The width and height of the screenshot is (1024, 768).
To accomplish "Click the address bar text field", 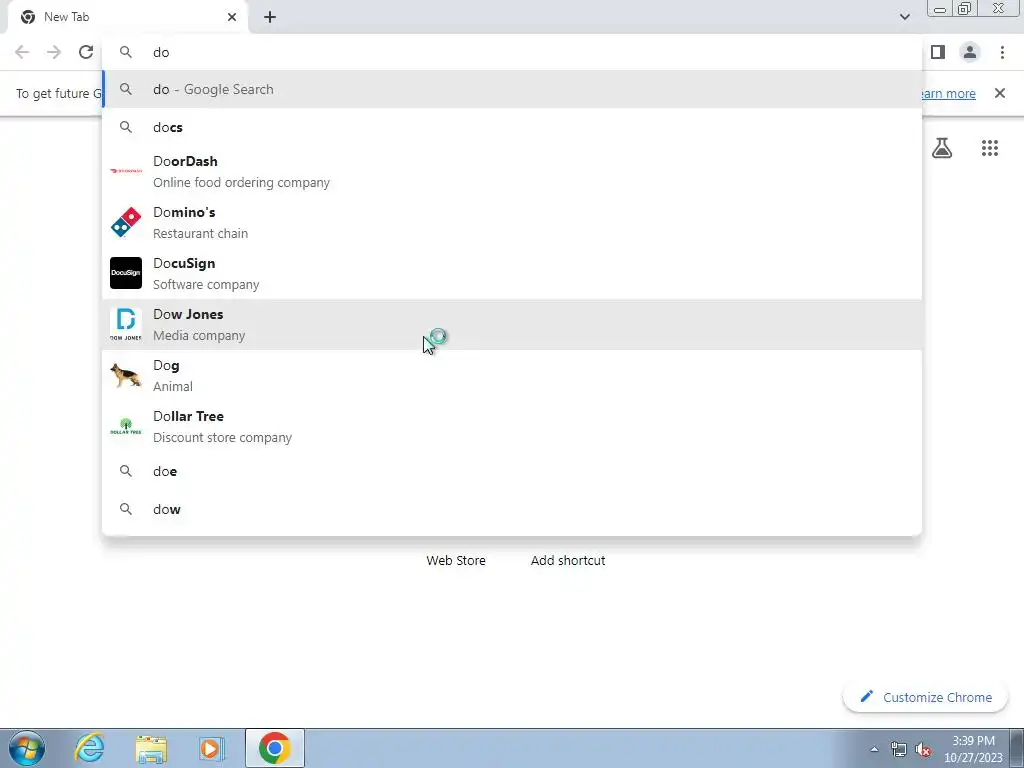I will (512, 52).
